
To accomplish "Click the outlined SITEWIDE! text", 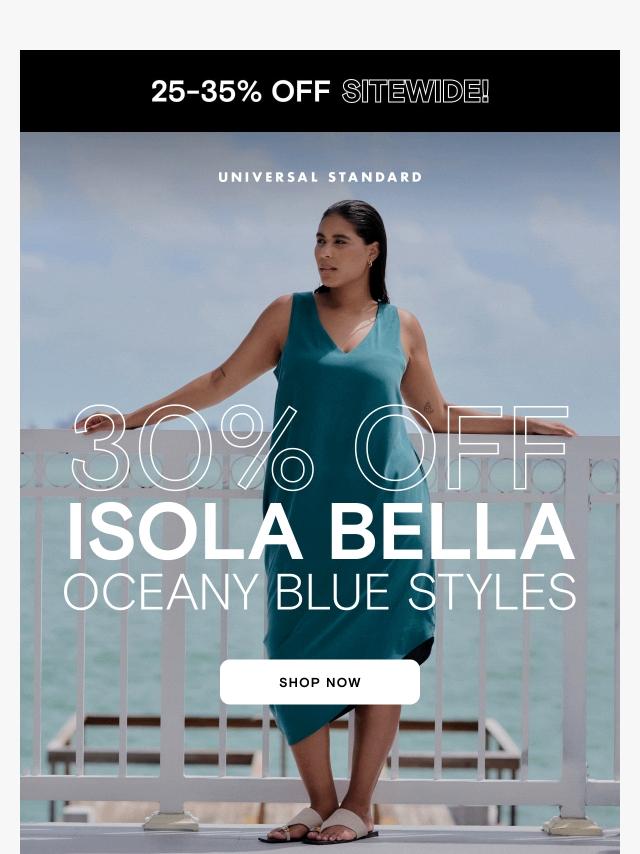I will [x=415, y=92].
